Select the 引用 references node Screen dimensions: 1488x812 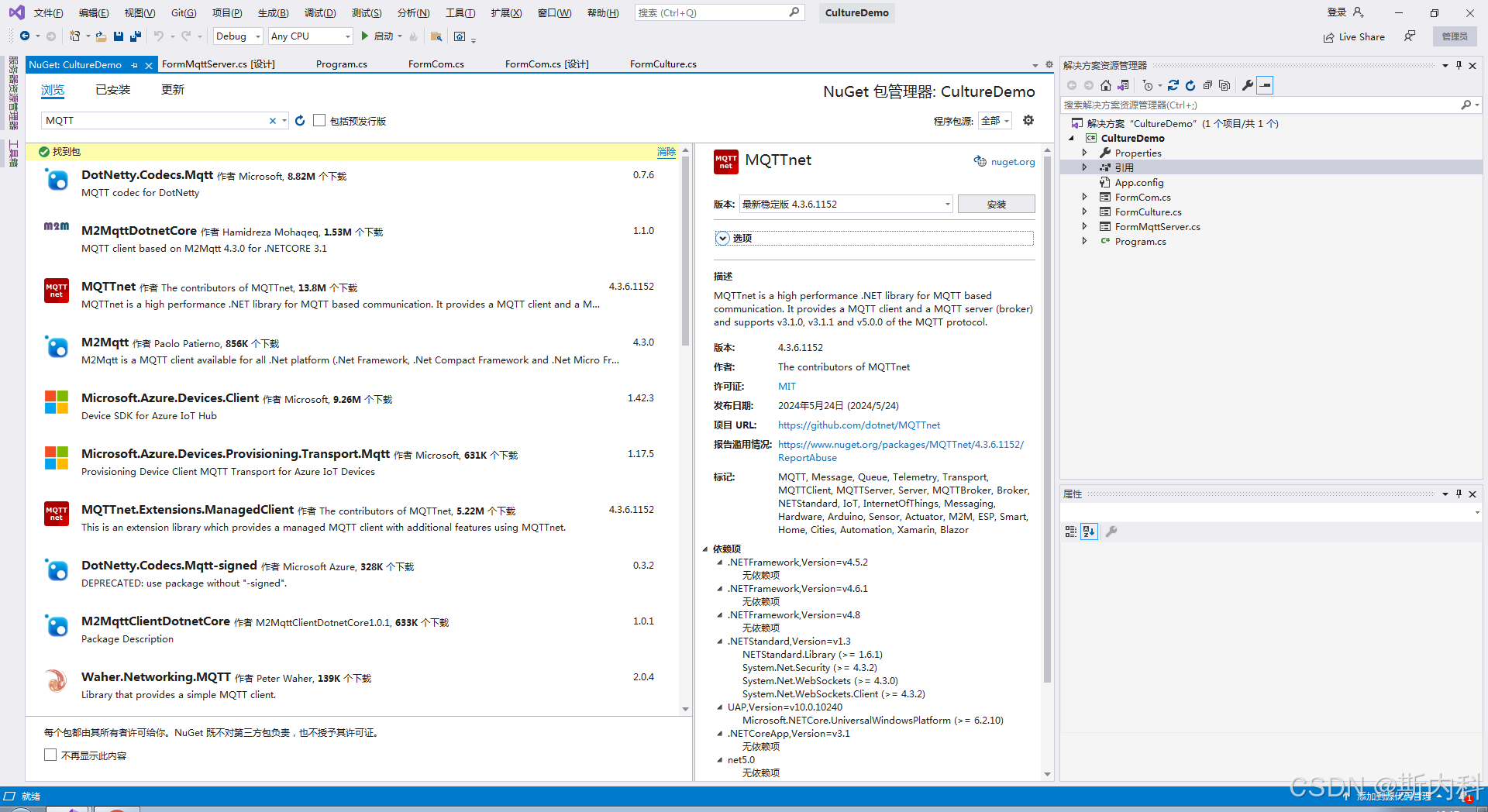[x=1124, y=168]
